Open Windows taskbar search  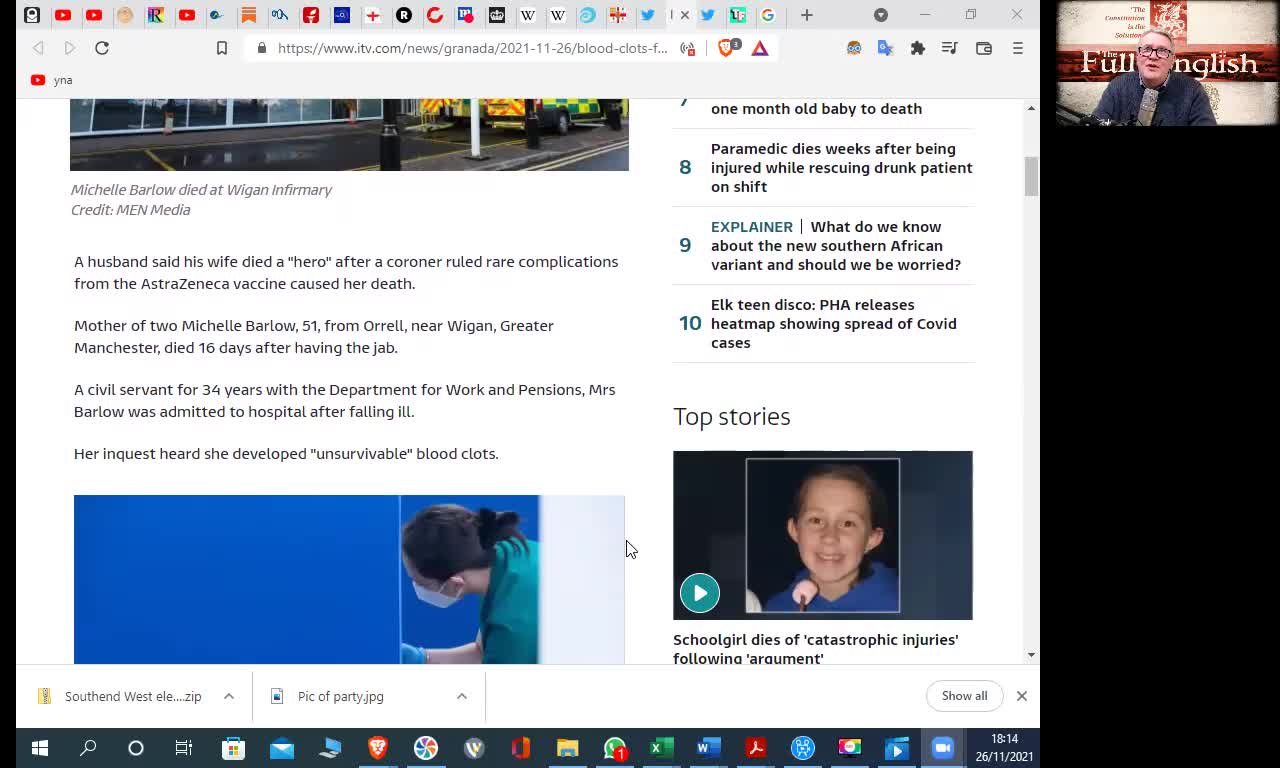[88, 748]
